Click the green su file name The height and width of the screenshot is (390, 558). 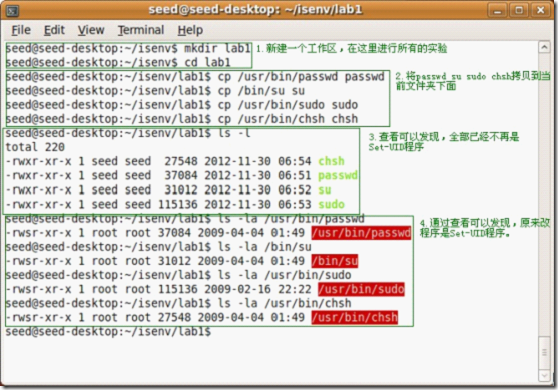click(x=325, y=190)
